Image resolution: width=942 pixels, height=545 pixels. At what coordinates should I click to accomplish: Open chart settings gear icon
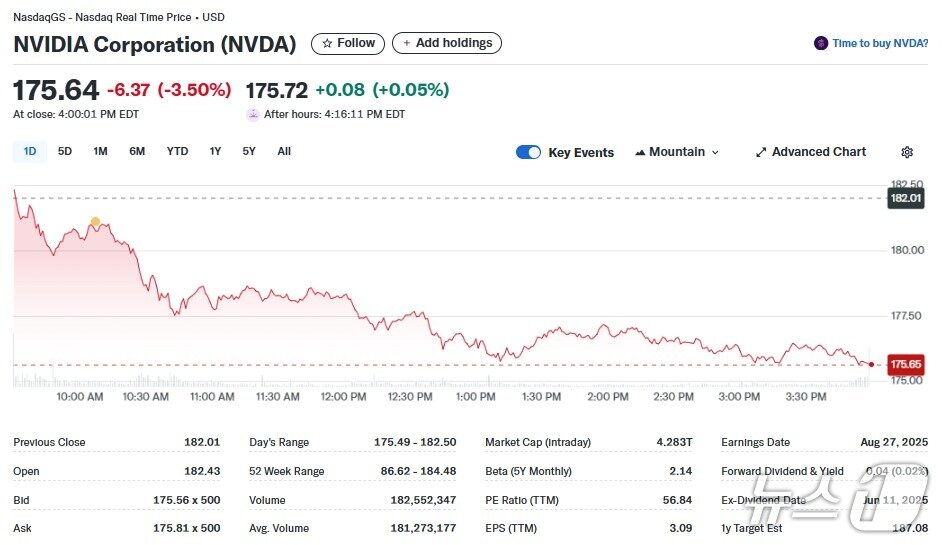(907, 152)
